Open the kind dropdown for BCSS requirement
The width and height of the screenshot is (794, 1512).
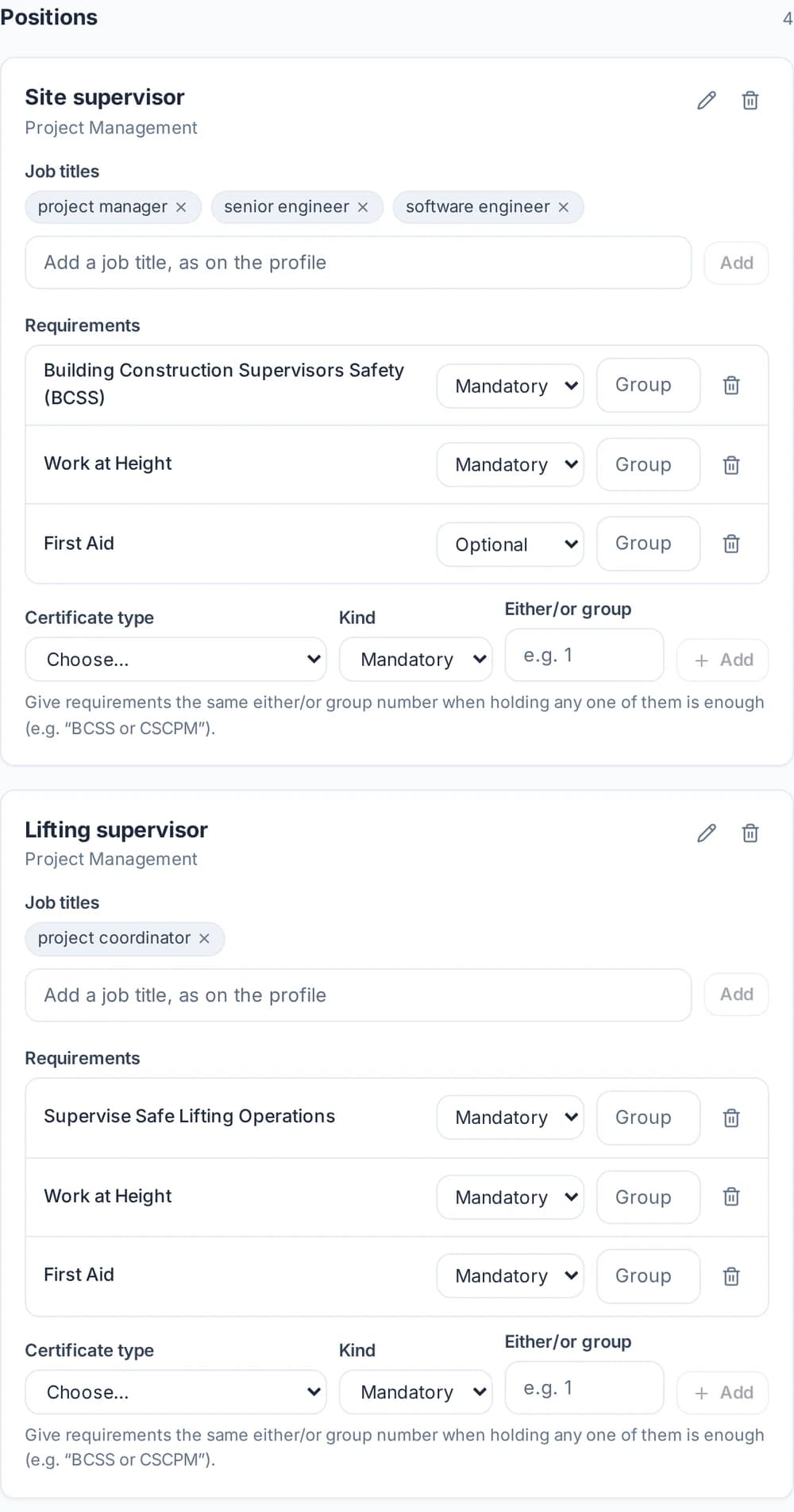(x=510, y=386)
